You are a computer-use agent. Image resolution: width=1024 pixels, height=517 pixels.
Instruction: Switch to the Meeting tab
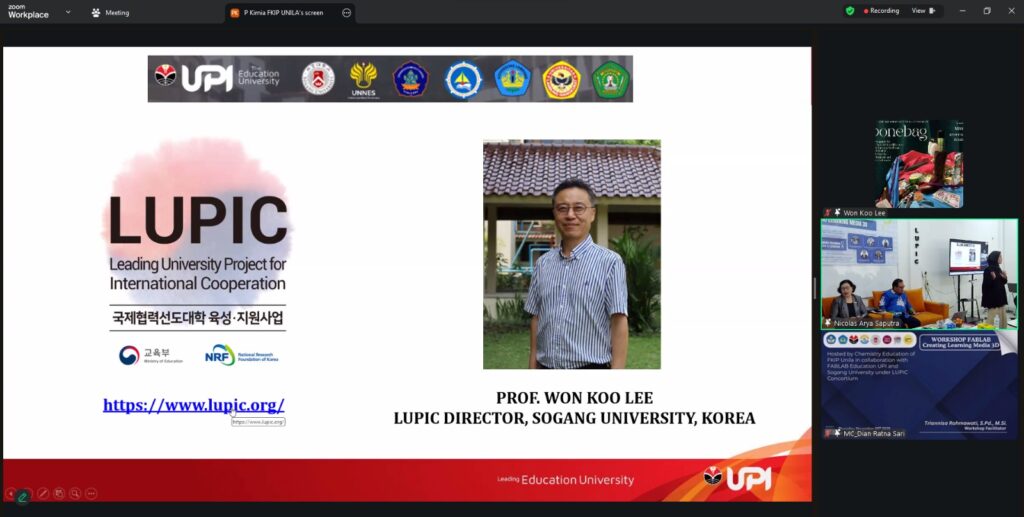point(110,13)
